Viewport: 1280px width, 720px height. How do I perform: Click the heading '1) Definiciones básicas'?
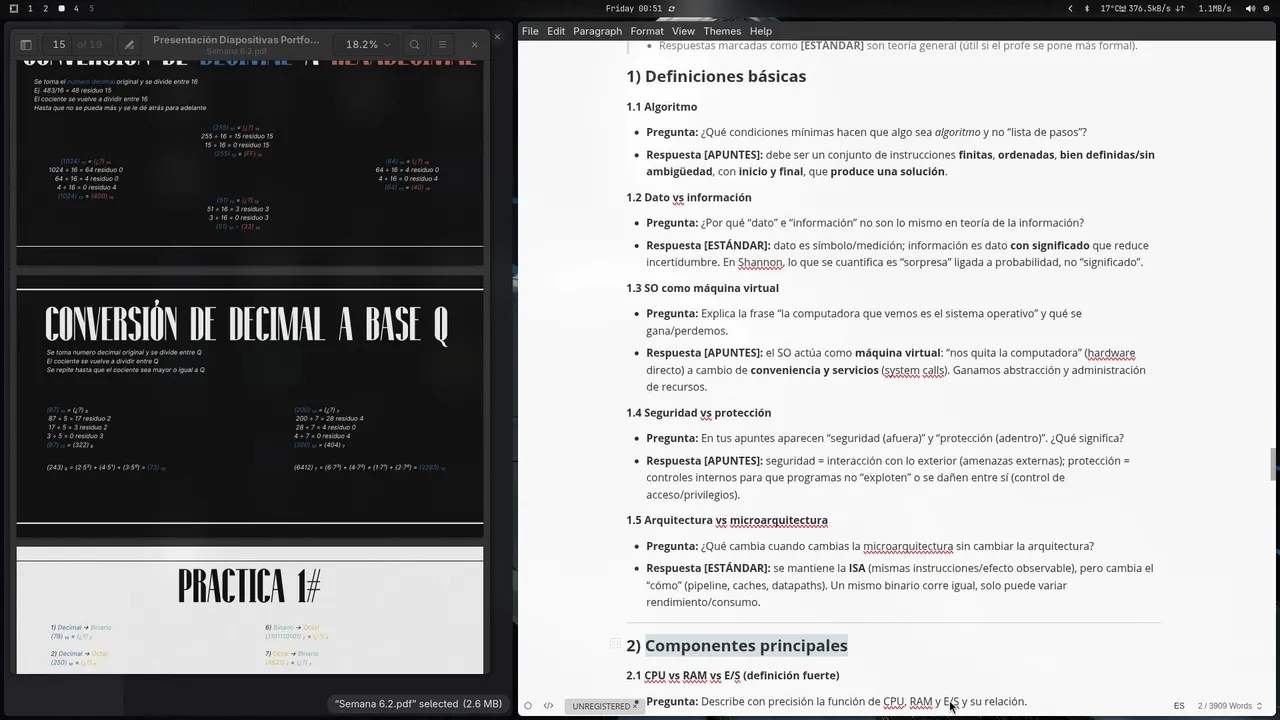(x=716, y=76)
